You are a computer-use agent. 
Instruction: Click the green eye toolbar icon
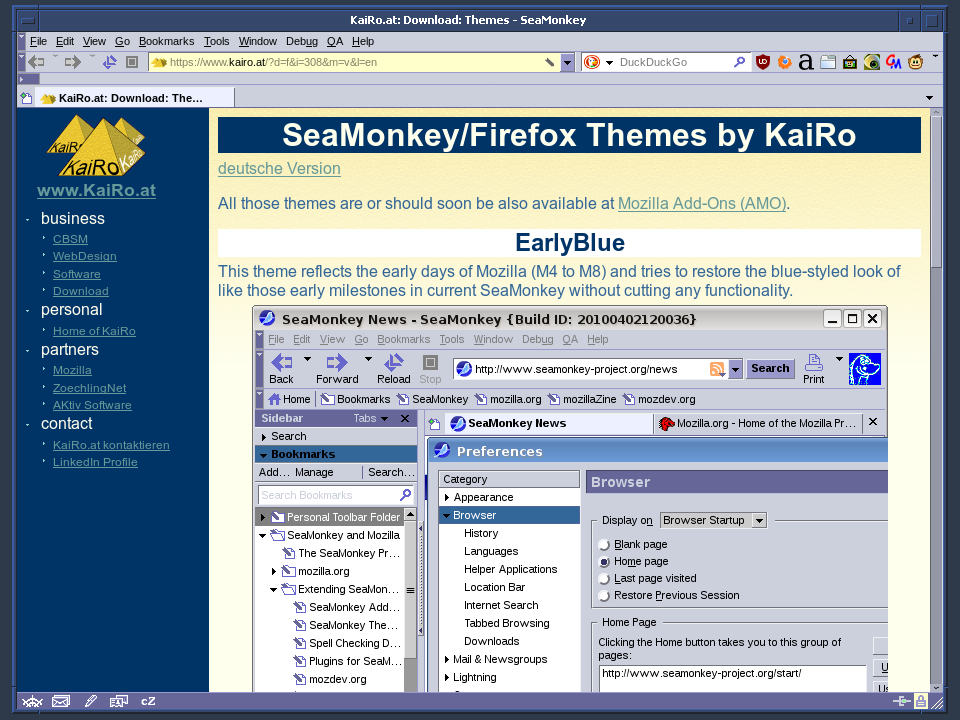tap(872, 62)
